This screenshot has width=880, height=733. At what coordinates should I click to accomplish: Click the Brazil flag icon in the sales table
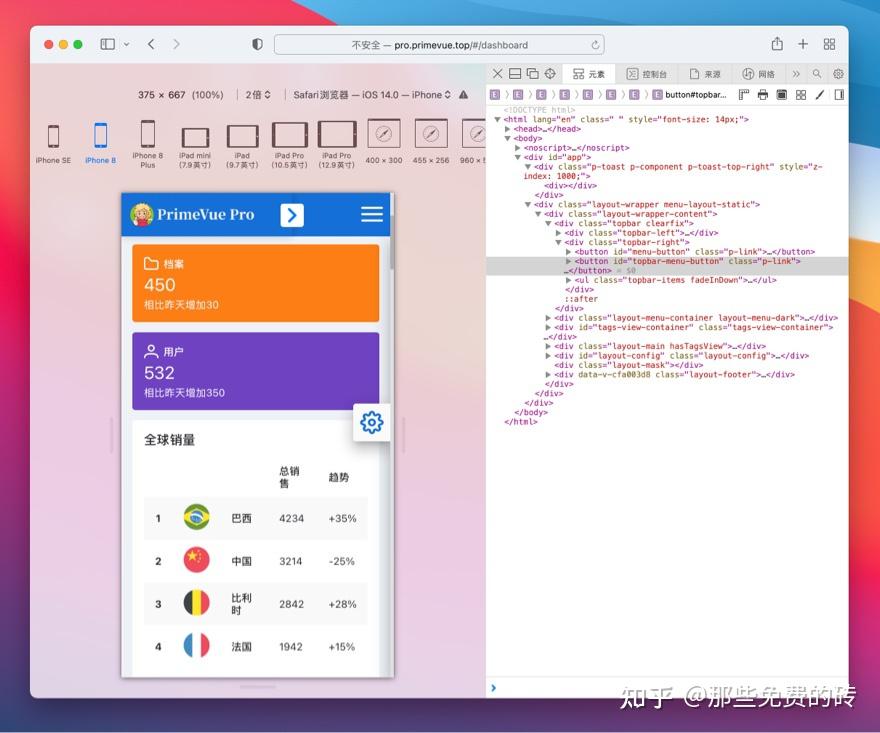(196, 518)
